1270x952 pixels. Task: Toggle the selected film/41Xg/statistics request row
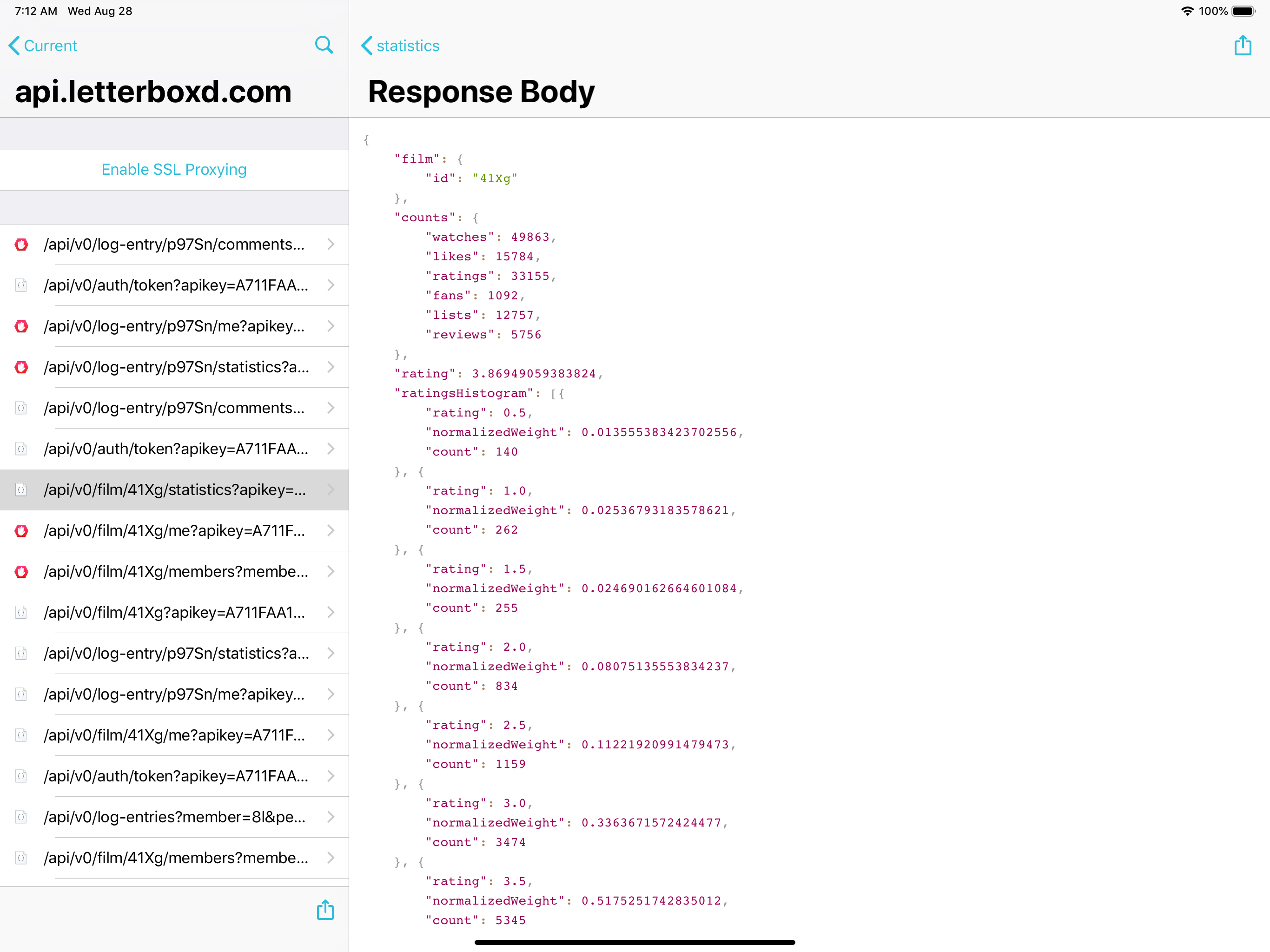[173, 490]
